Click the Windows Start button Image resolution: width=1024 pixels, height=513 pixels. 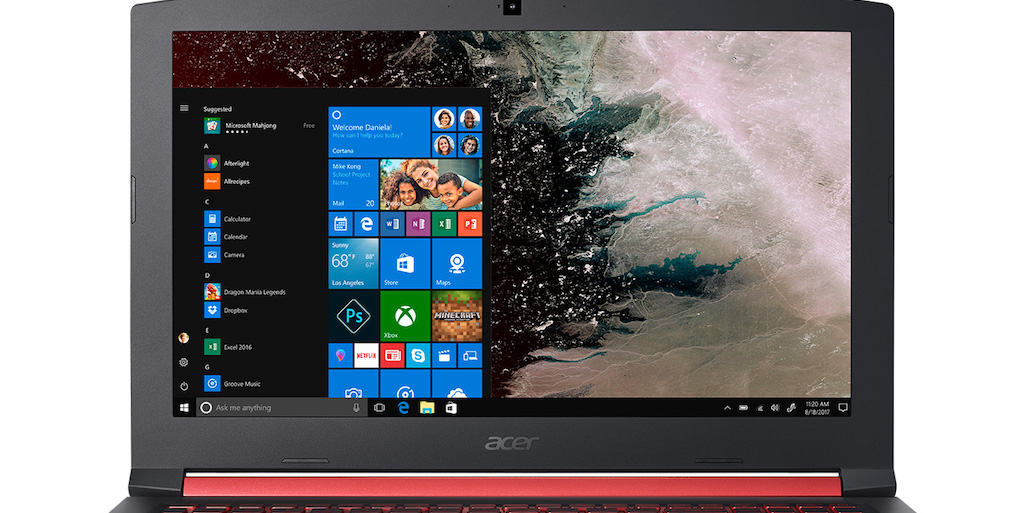point(184,408)
